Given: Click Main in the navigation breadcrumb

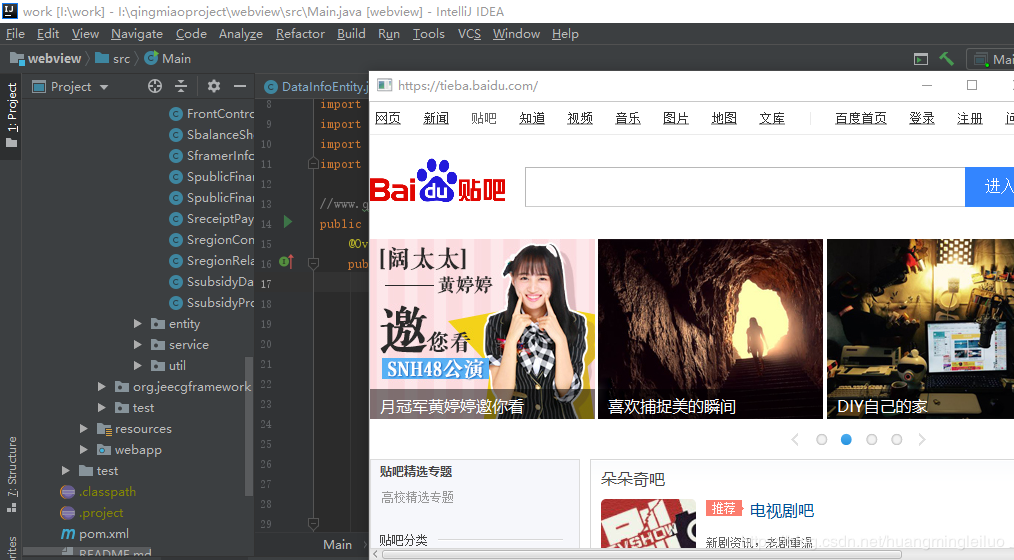Looking at the screenshot, I should [176, 59].
